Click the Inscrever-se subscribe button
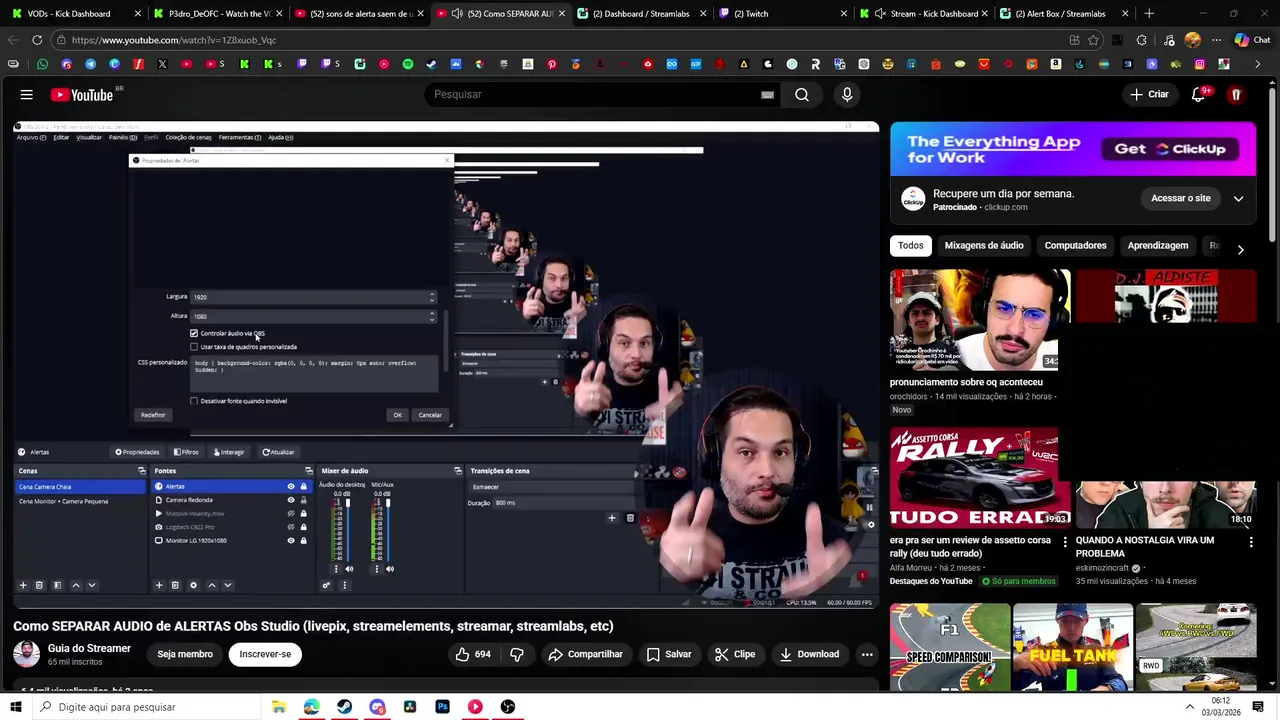 point(265,654)
